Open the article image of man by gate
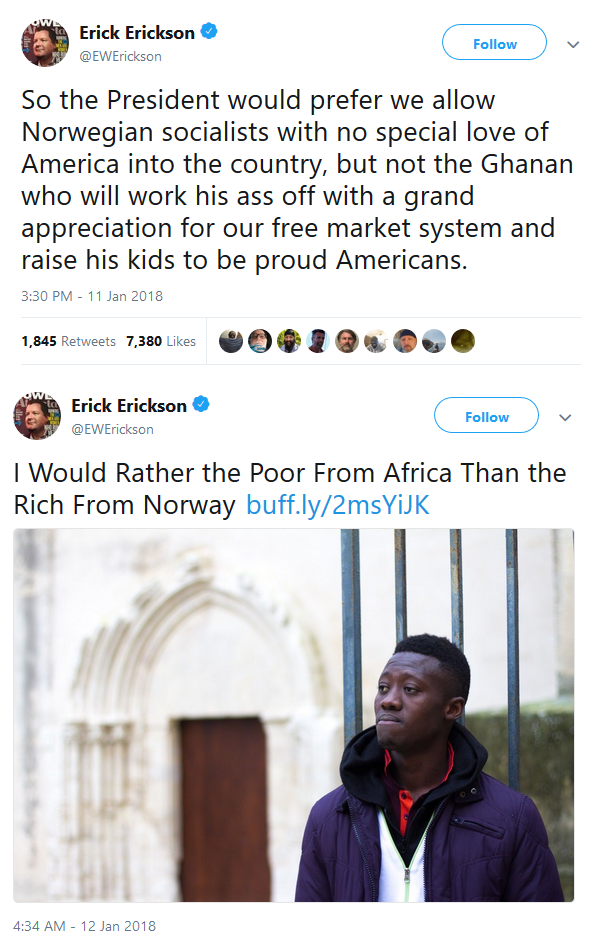611x945 pixels. [293, 715]
